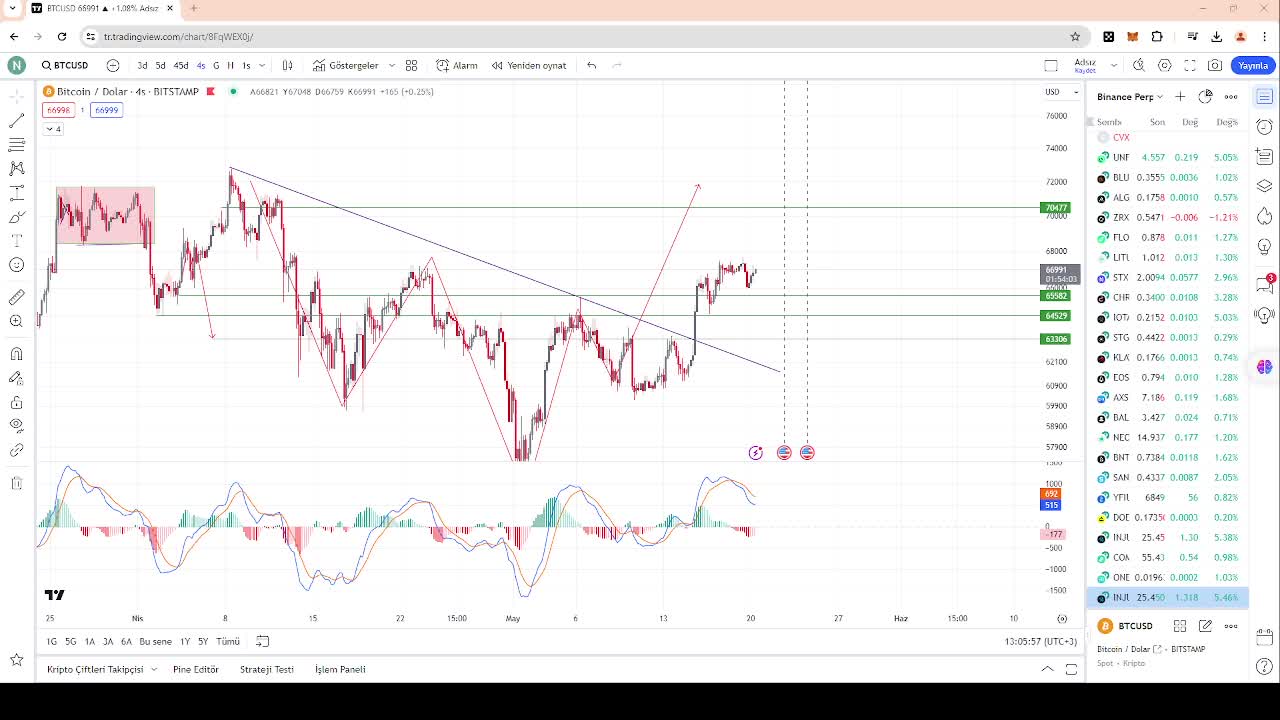Screen dimensions: 1280x720
Task: Click the undo arrow in top toolbar
Action: tap(592, 65)
